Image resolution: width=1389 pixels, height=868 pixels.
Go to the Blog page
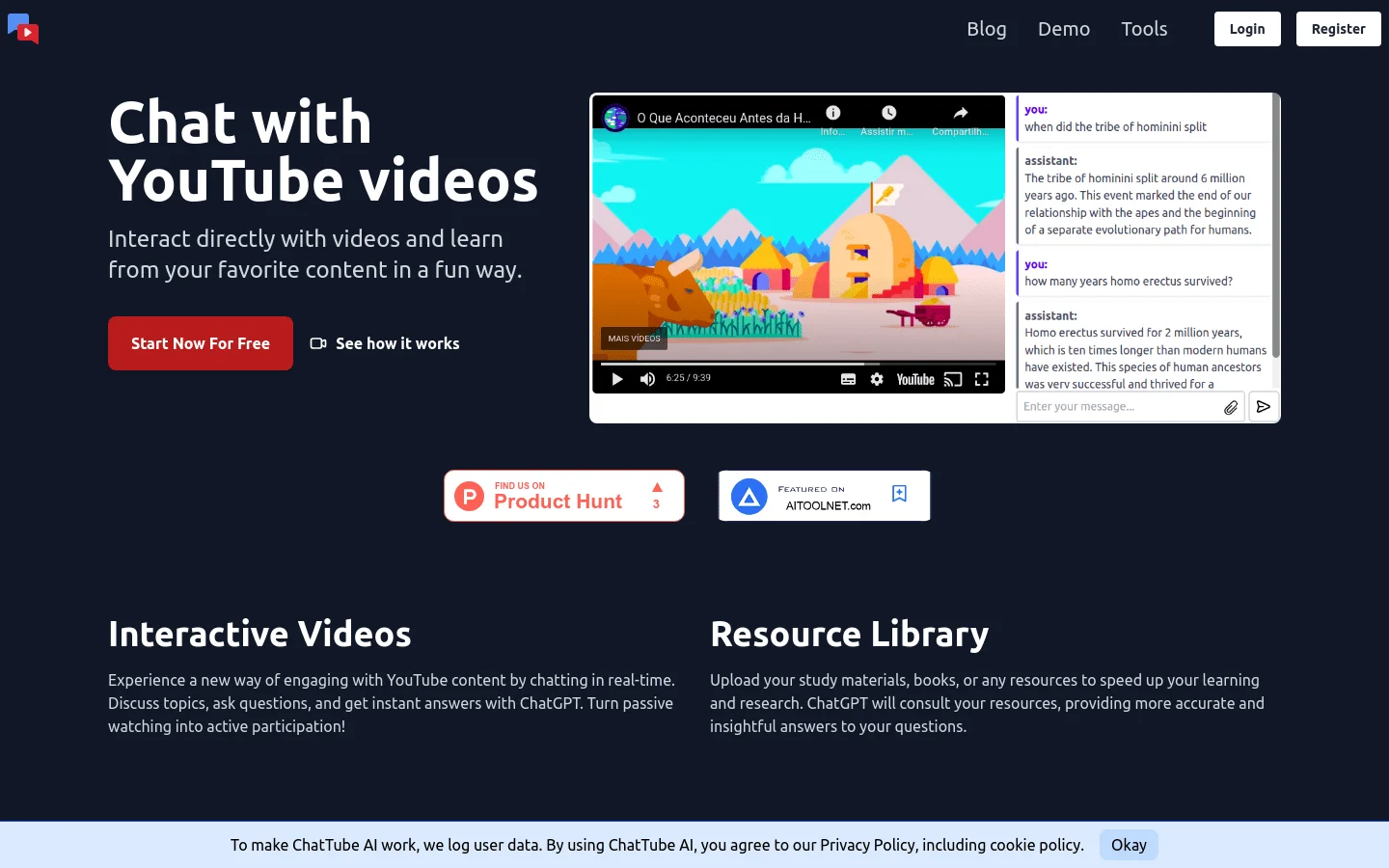987,29
